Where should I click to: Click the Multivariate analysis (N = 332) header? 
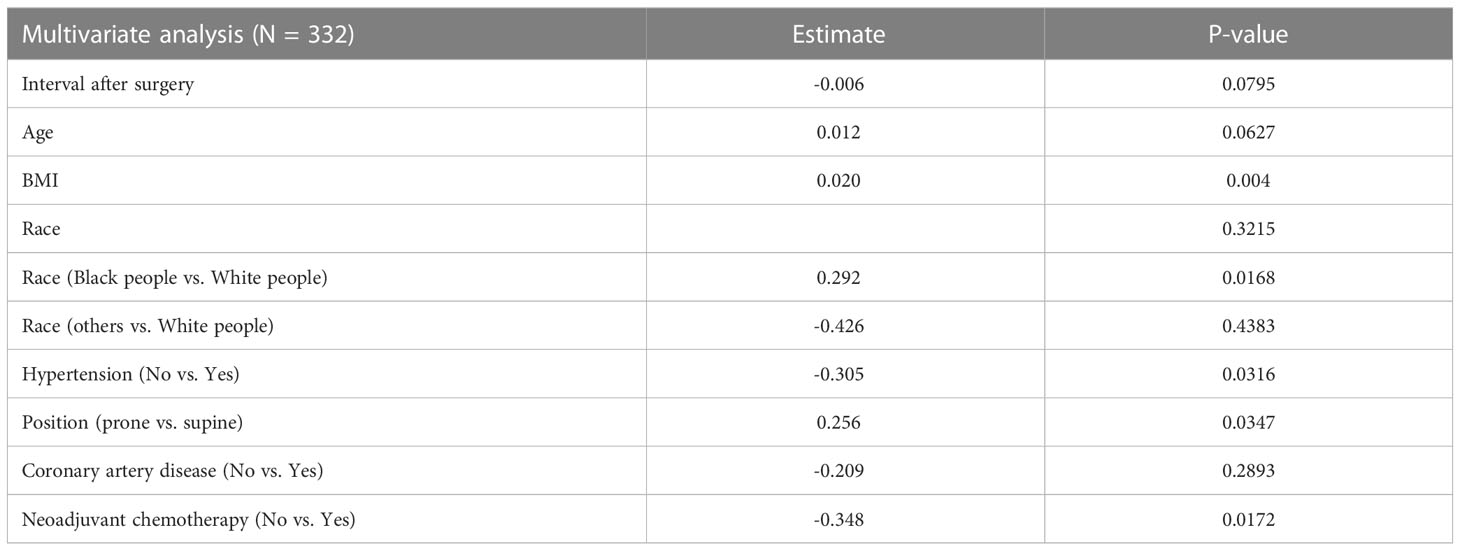pos(187,34)
